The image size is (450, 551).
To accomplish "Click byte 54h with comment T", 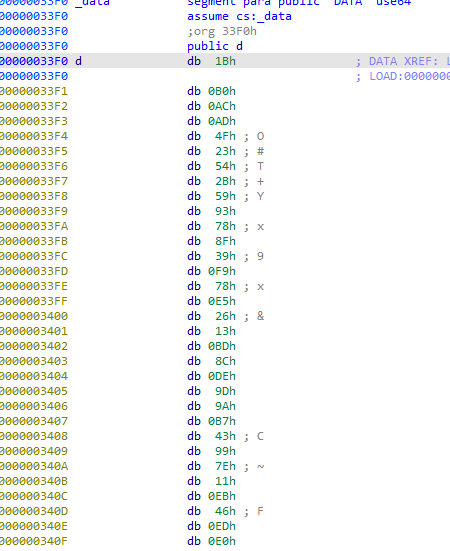I will (x=225, y=166).
